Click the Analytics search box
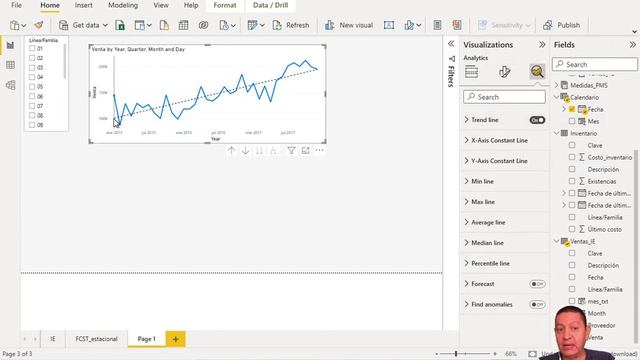The width and height of the screenshot is (640, 360). coord(504,97)
